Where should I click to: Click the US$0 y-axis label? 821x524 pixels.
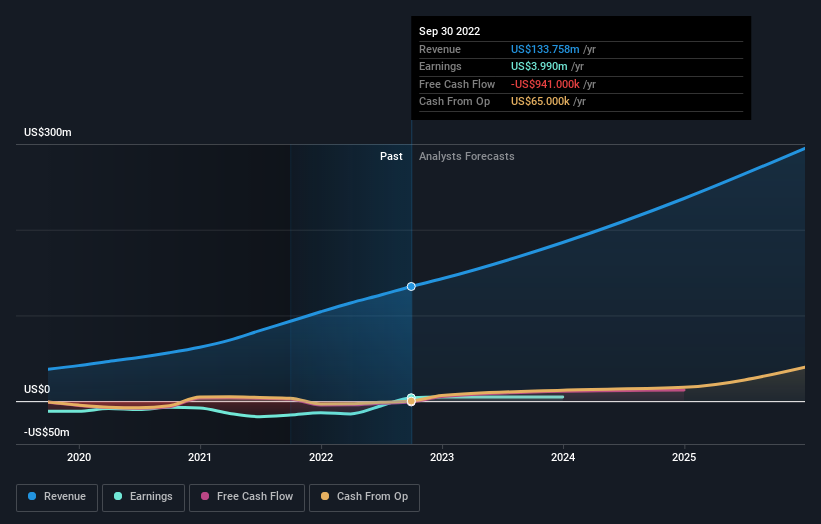click(x=37, y=389)
